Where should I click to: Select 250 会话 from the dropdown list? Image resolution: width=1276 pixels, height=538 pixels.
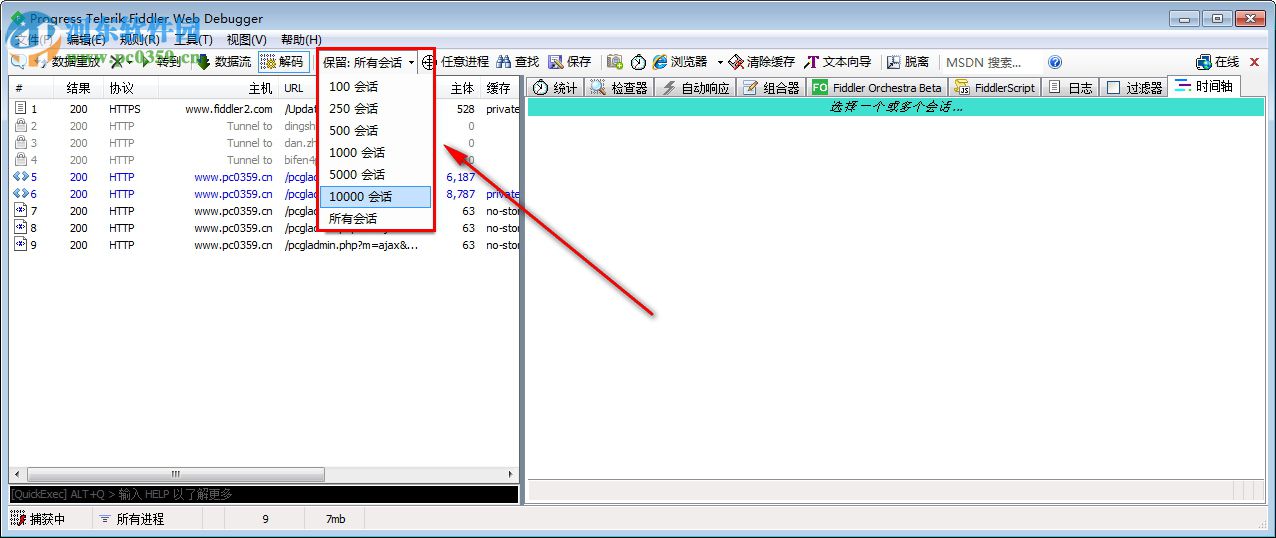tap(376, 109)
